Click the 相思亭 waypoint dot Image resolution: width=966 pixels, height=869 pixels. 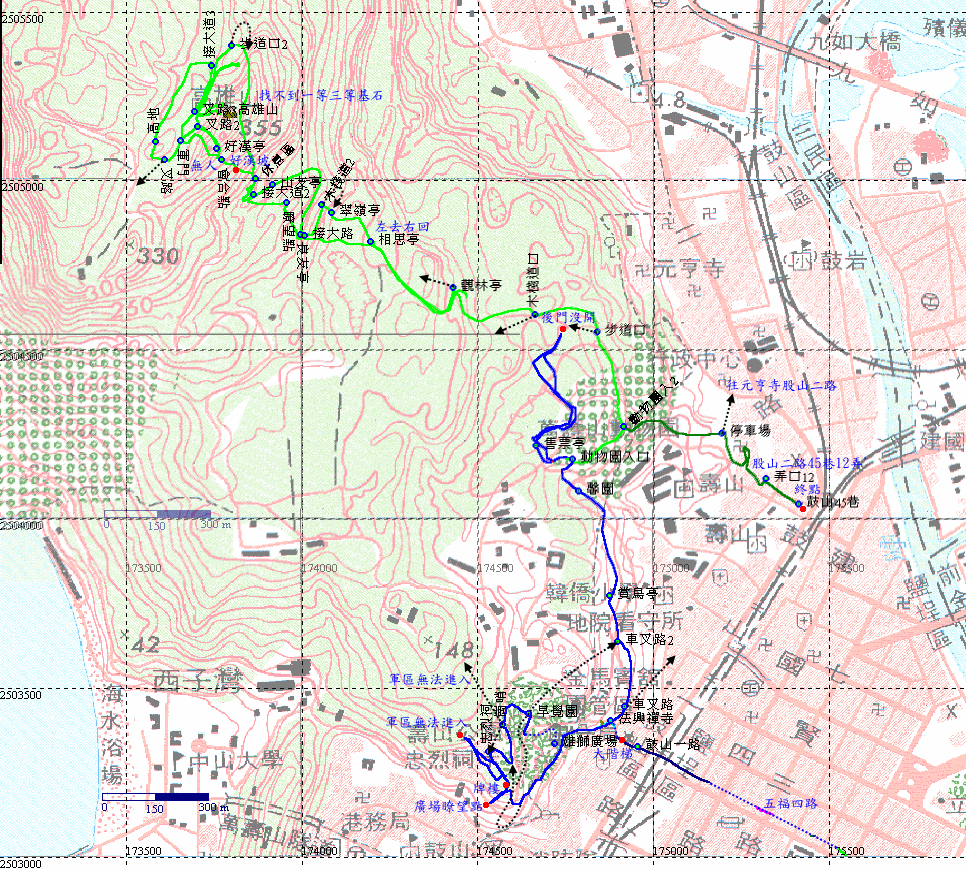pyautogui.click(x=370, y=240)
